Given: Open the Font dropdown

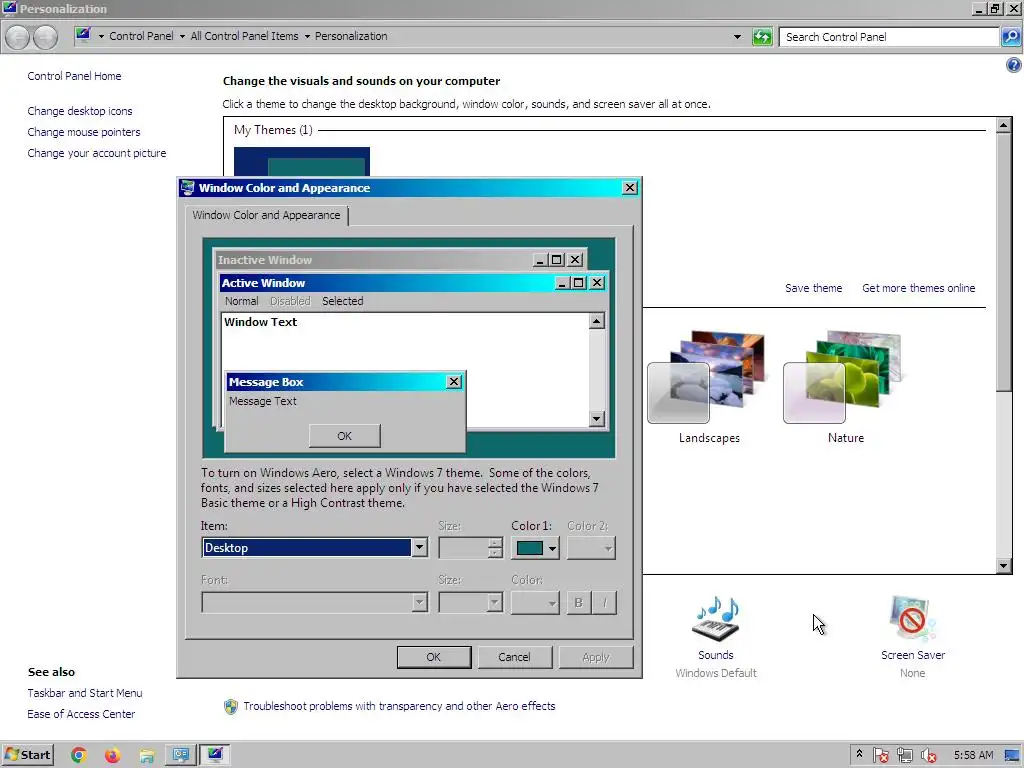Looking at the screenshot, I should click(x=315, y=602).
